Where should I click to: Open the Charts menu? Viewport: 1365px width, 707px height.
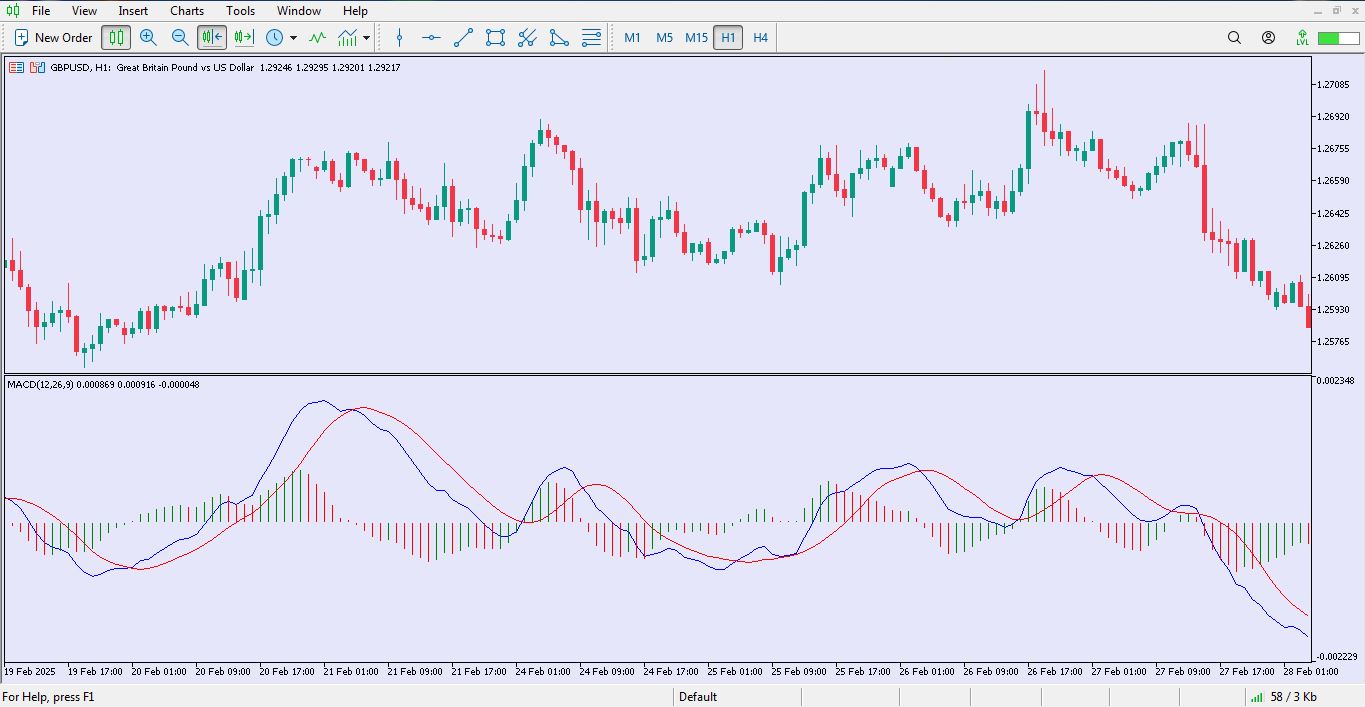(x=187, y=11)
